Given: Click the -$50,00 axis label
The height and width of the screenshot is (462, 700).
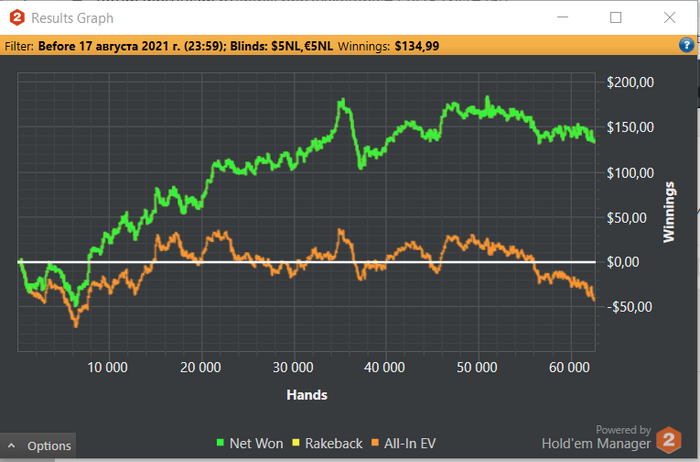Looking at the screenshot, I should point(629,307).
